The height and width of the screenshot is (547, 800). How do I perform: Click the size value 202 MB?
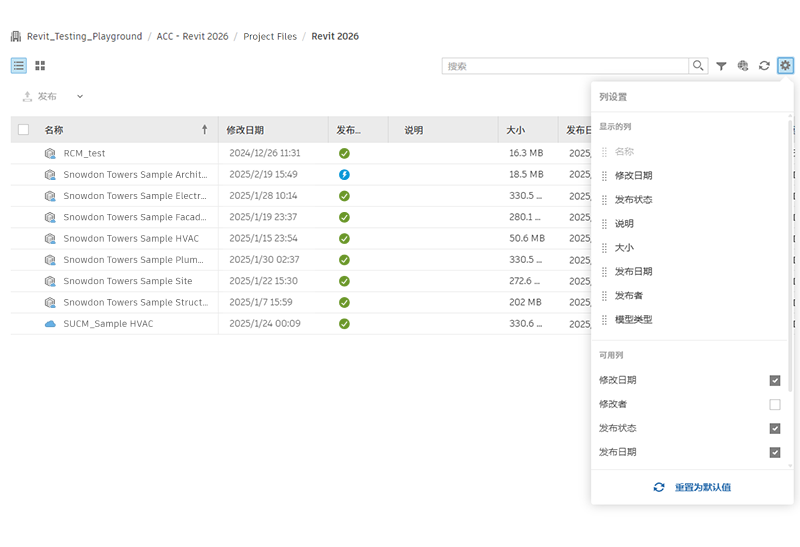click(525, 302)
